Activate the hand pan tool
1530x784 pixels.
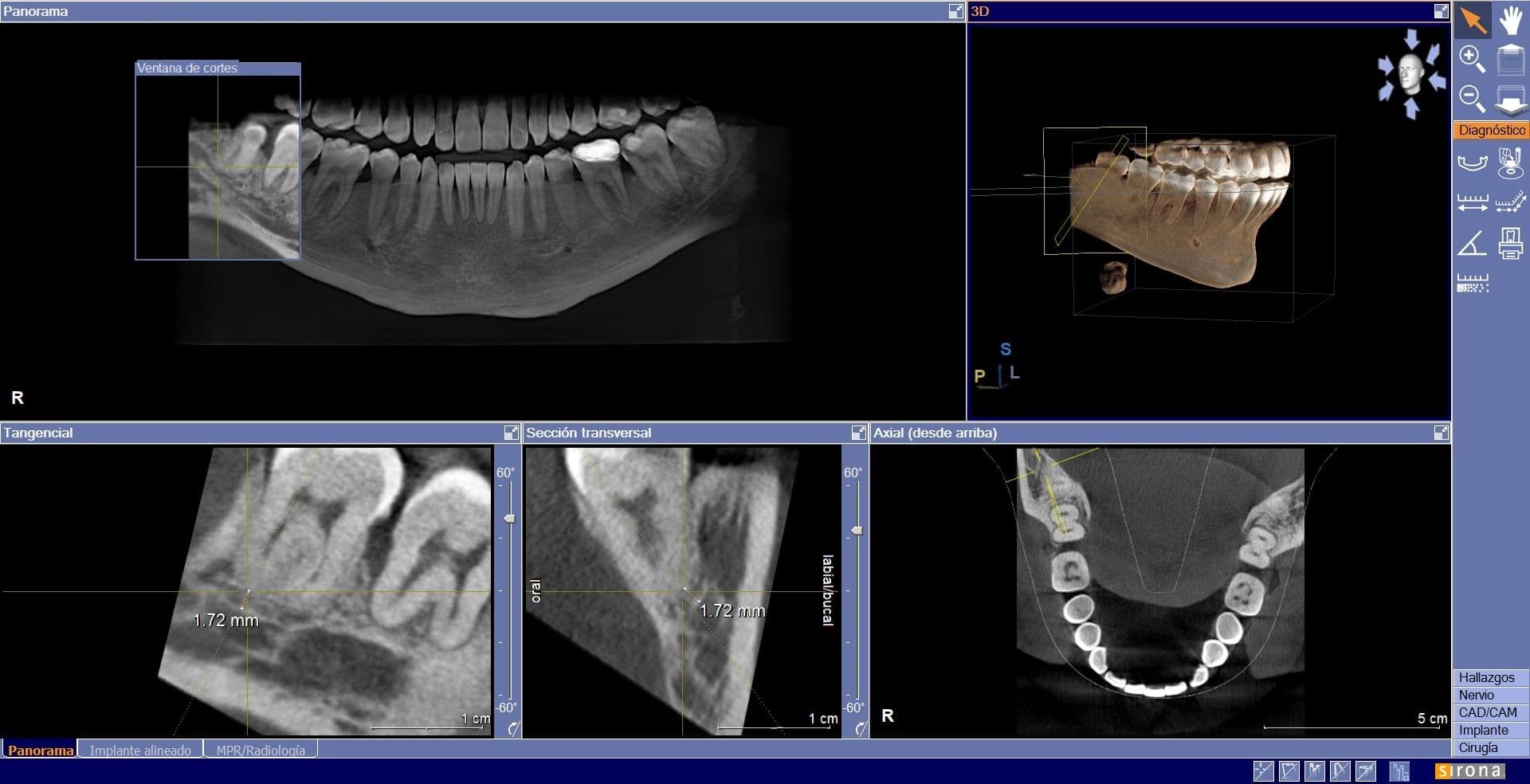[1510, 21]
